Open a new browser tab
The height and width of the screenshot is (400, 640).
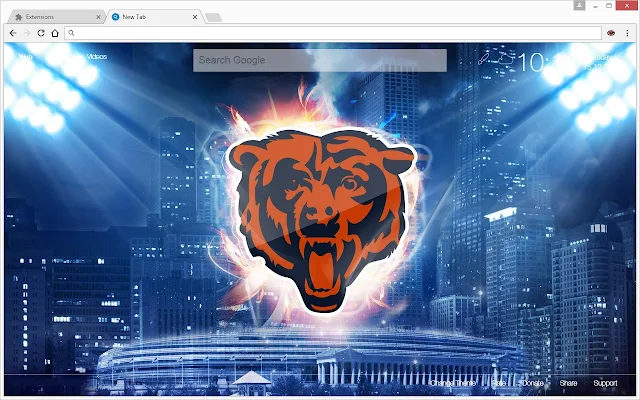pyautogui.click(x=213, y=17)
